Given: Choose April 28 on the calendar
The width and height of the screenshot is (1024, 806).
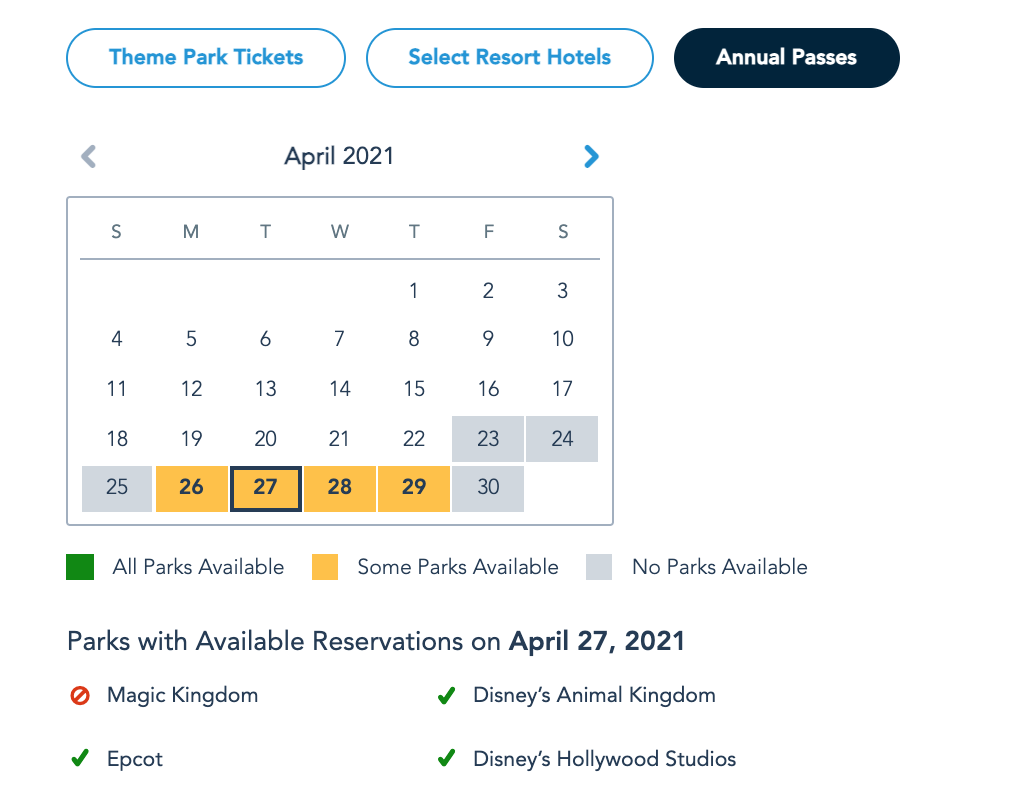Looking at the screenshot, I should (x=340, y=487).
